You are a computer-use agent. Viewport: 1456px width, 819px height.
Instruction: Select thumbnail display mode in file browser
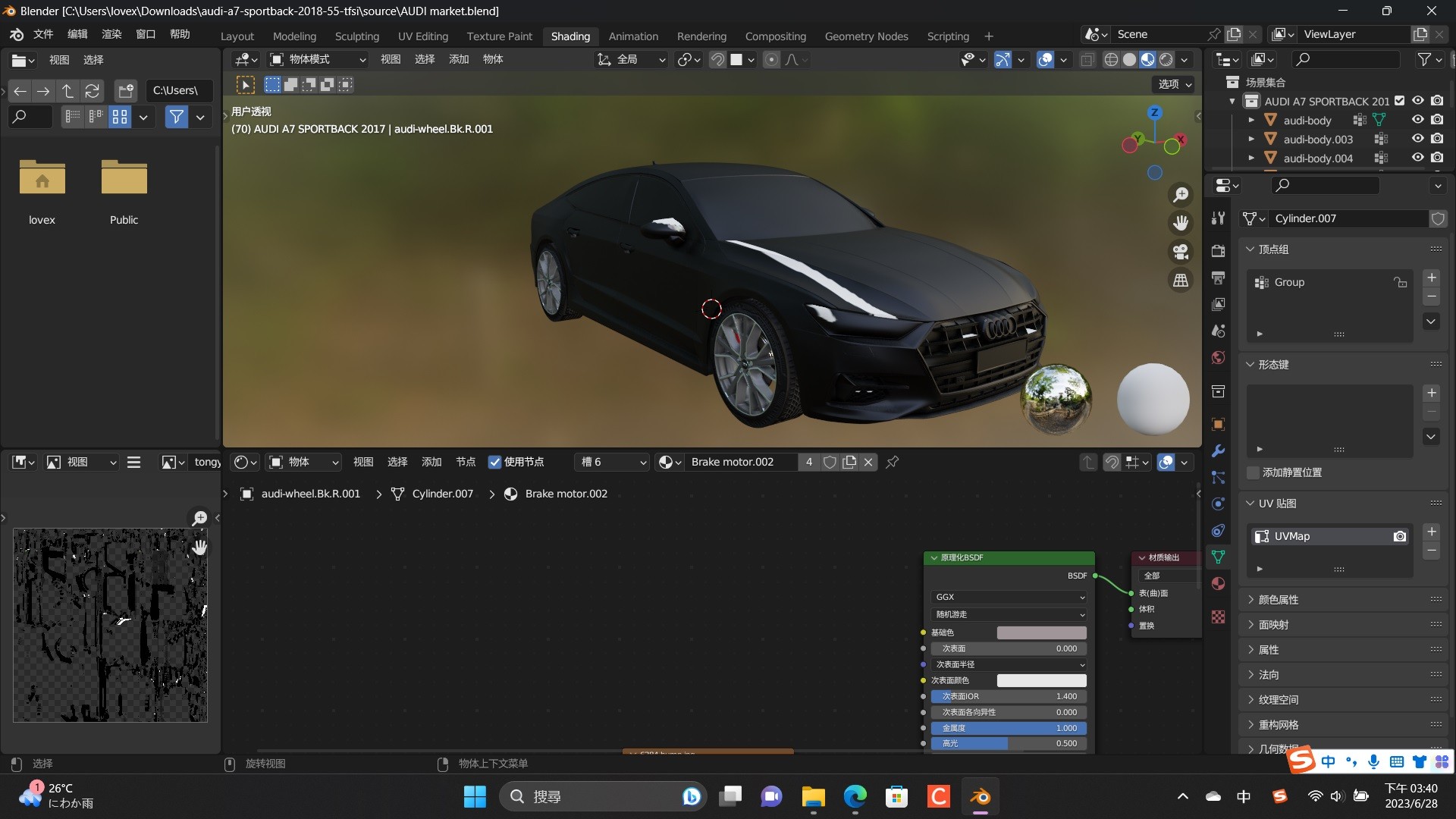click(x=120, y=117)
